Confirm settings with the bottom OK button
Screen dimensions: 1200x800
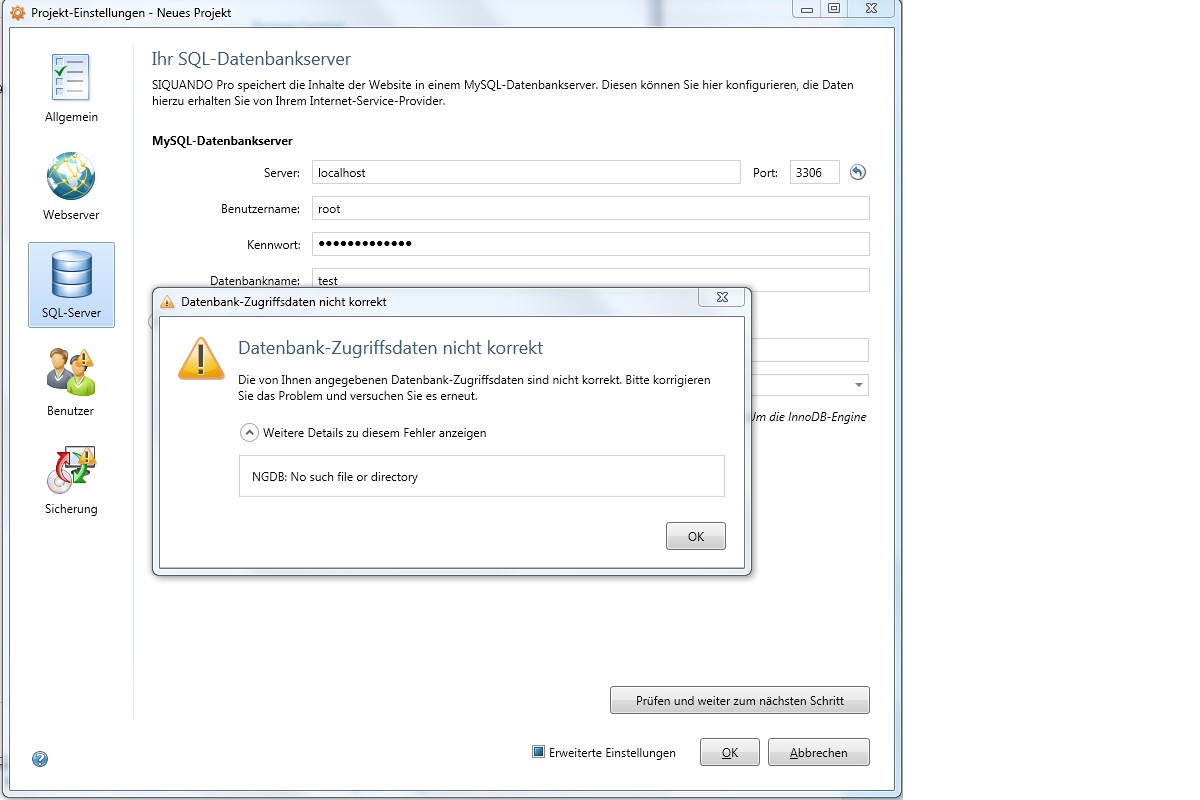pyautogui.click(x=729, y=752)
